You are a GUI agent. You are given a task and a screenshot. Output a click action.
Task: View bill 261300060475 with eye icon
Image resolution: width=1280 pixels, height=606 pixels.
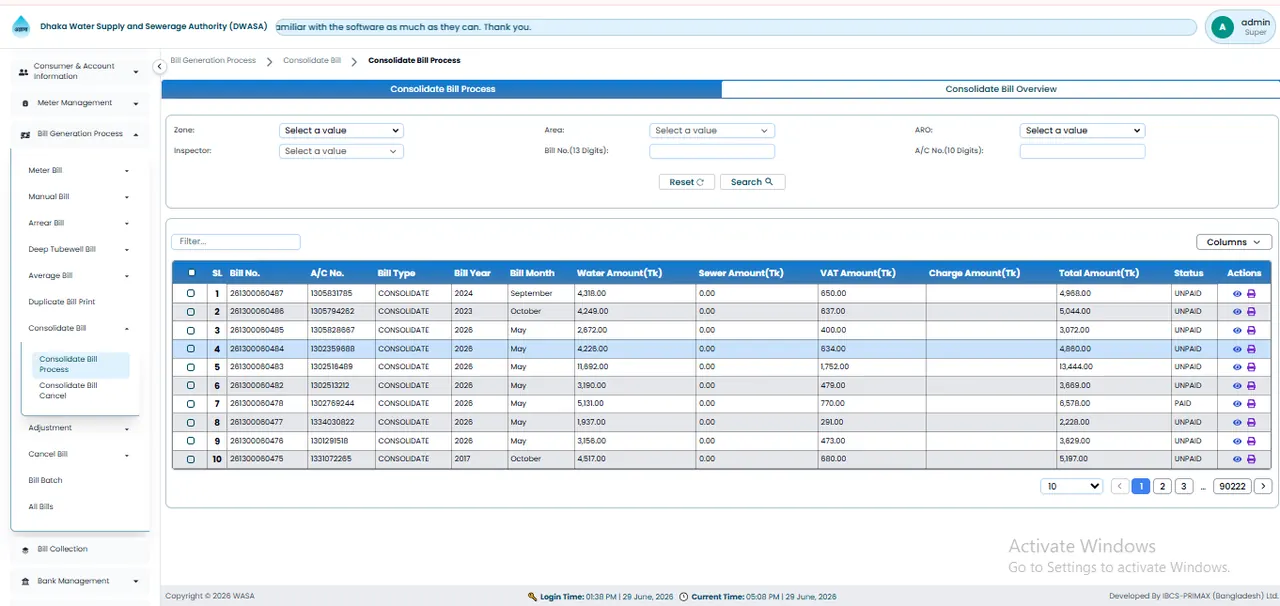coord(1237,460)
